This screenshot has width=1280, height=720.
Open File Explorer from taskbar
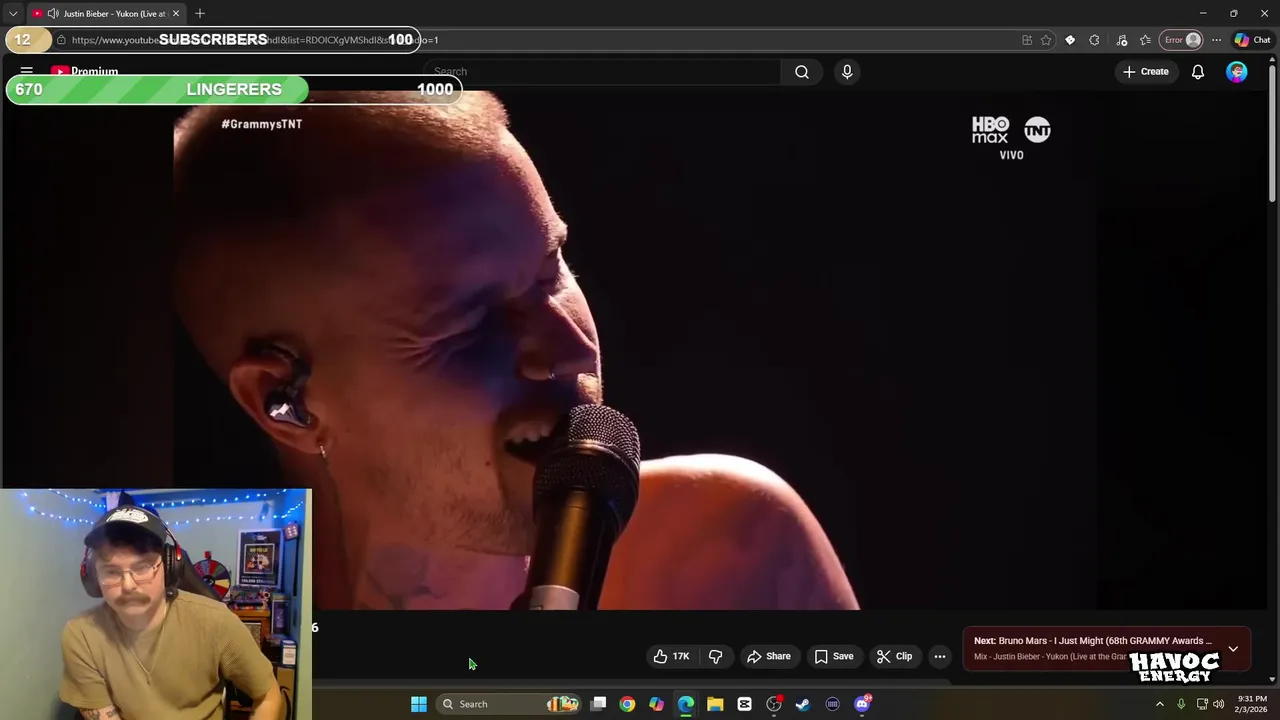(x=715, y=704)
